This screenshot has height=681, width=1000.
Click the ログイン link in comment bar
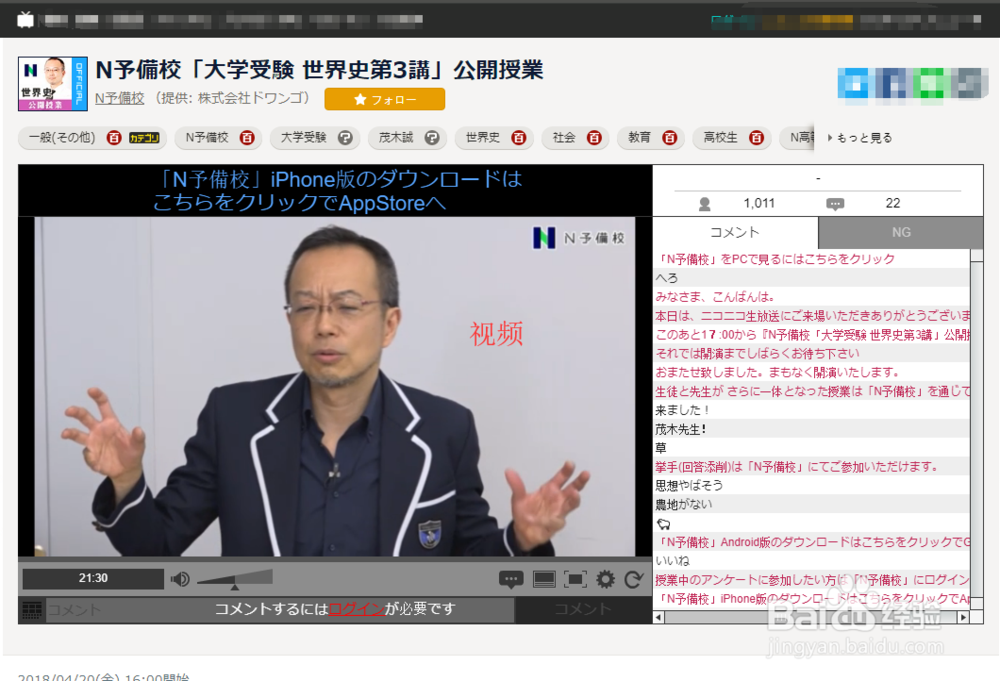click(357, 609)
